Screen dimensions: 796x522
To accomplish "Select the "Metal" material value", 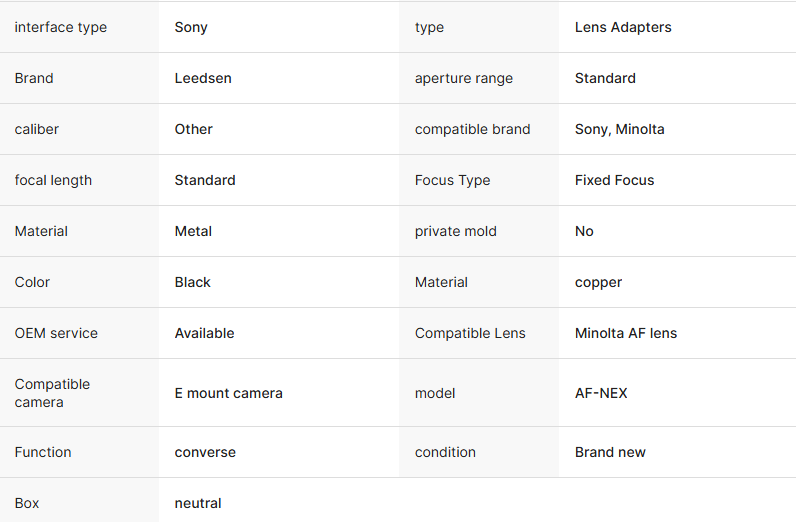I will (193, 231).
